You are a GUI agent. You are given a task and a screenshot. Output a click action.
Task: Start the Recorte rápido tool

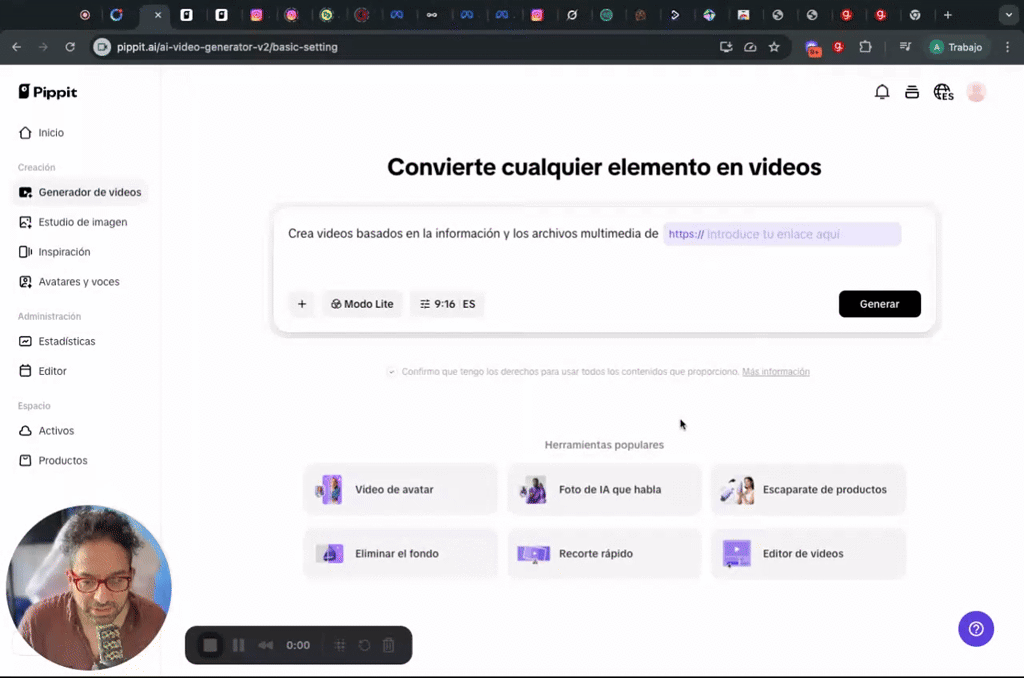pos(604,553)
